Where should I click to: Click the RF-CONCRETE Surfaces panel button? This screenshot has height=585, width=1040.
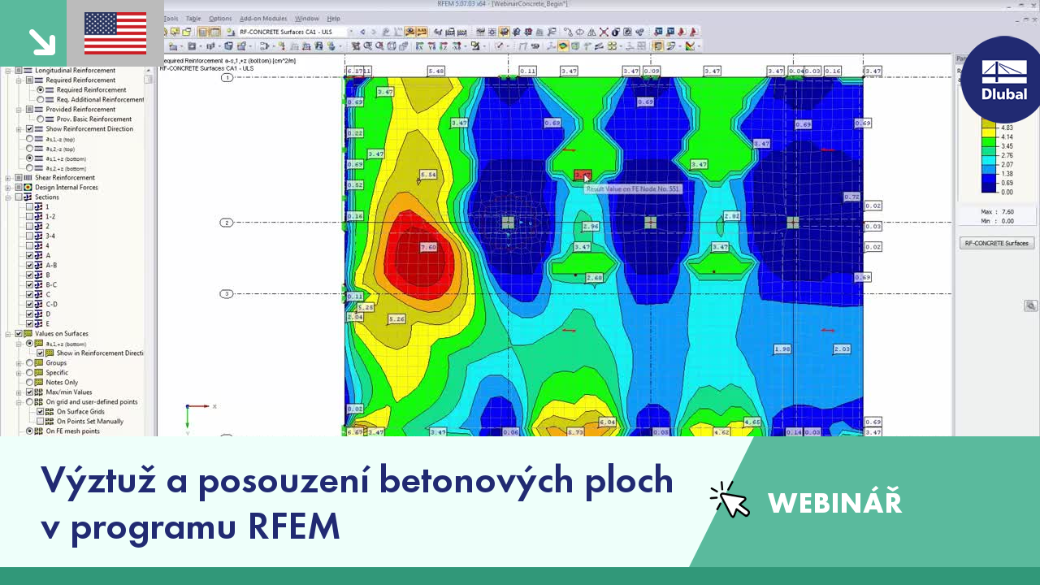996,243
